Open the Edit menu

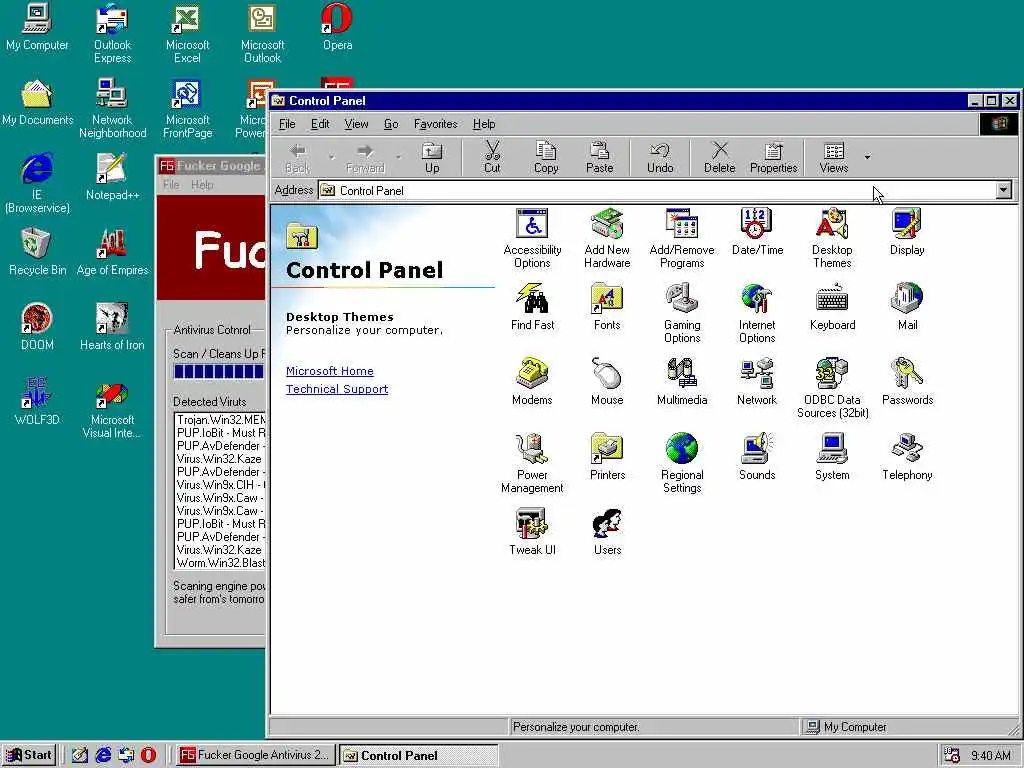pyautogui.click(x=320, y=124)
